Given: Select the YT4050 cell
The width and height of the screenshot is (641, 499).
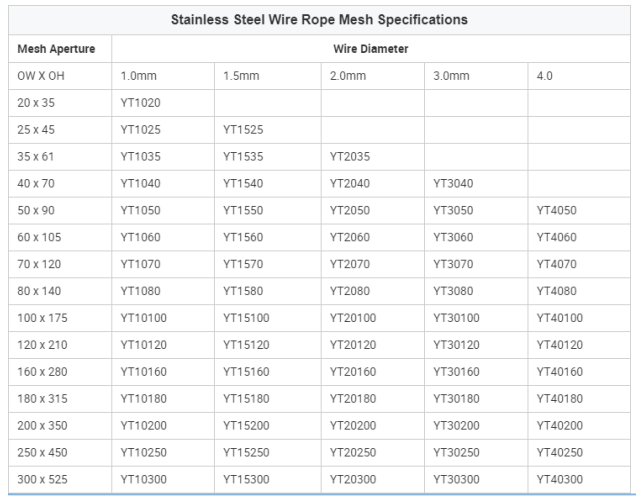Looking at the screenshot, I should [579, 210].
